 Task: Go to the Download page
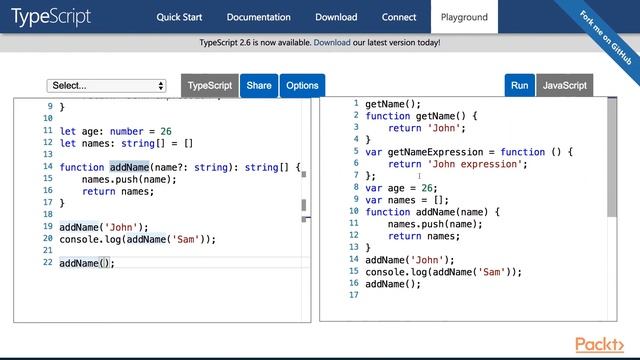coord(336,17)
